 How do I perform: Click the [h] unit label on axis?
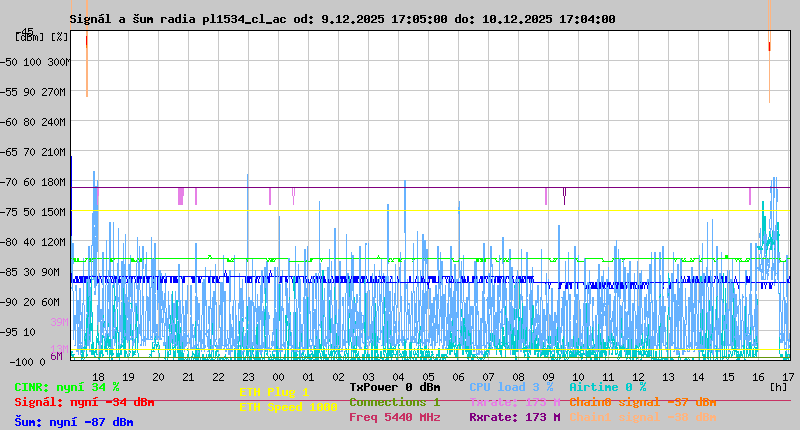(x=778, y=386)
